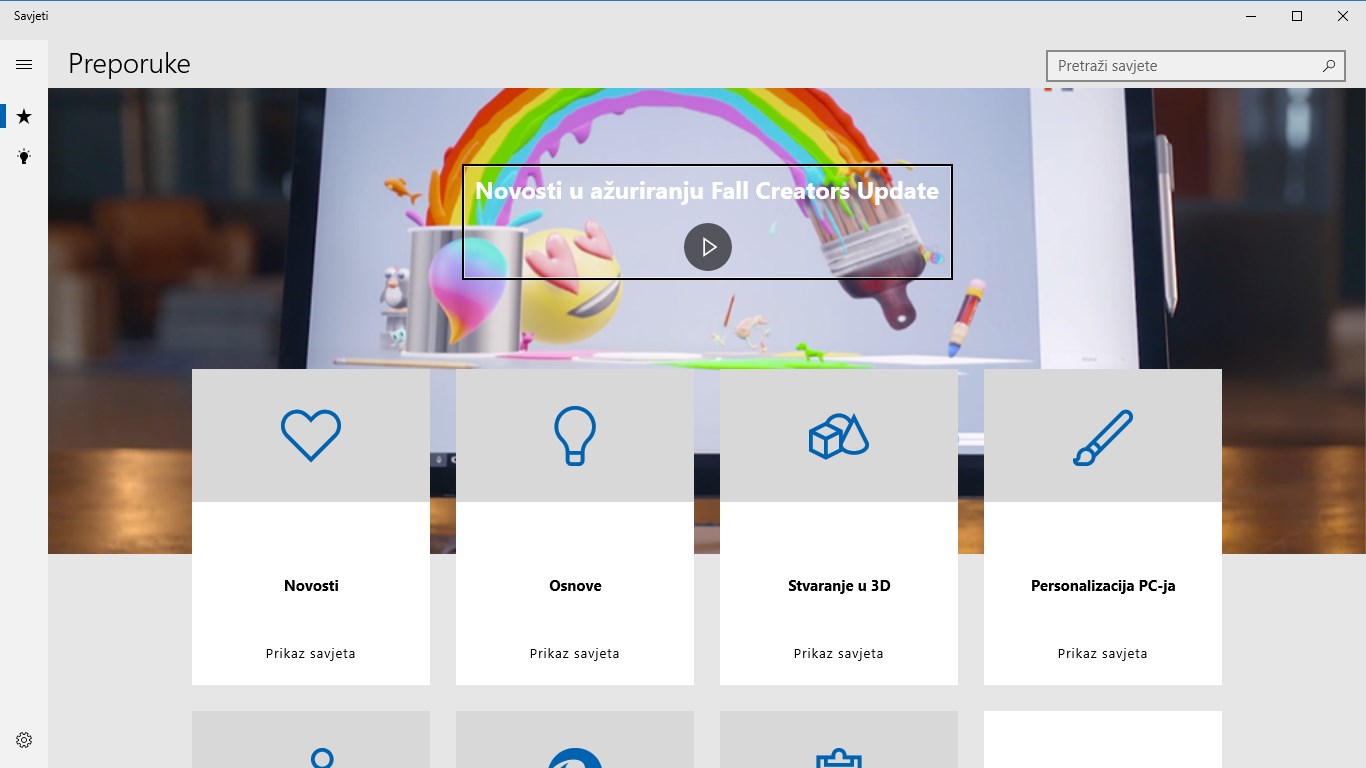Open the hamburger navigation menu
1366x768 pixels.
tap(24, 65)
